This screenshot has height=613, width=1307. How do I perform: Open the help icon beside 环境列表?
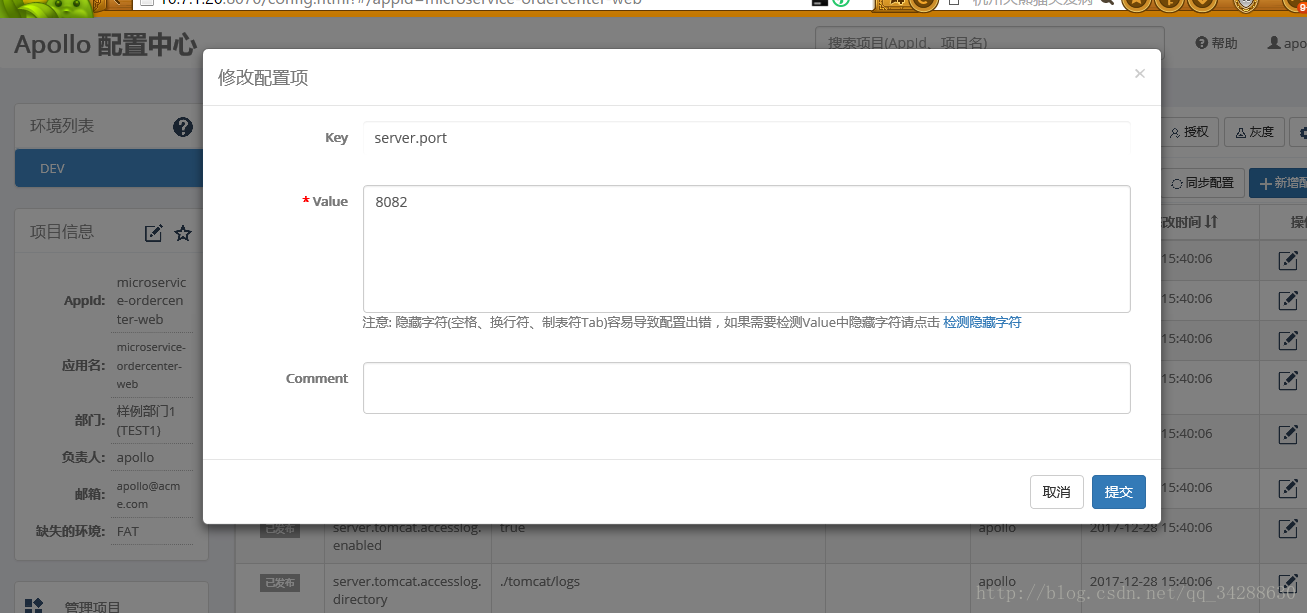(183, 126)
